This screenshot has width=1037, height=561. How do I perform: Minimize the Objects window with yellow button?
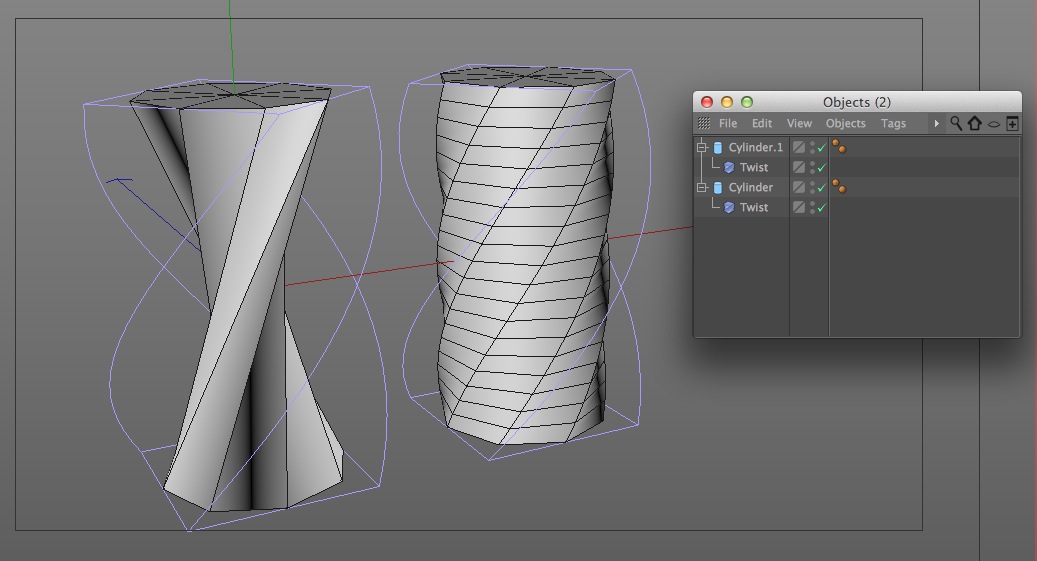(727, 102)
